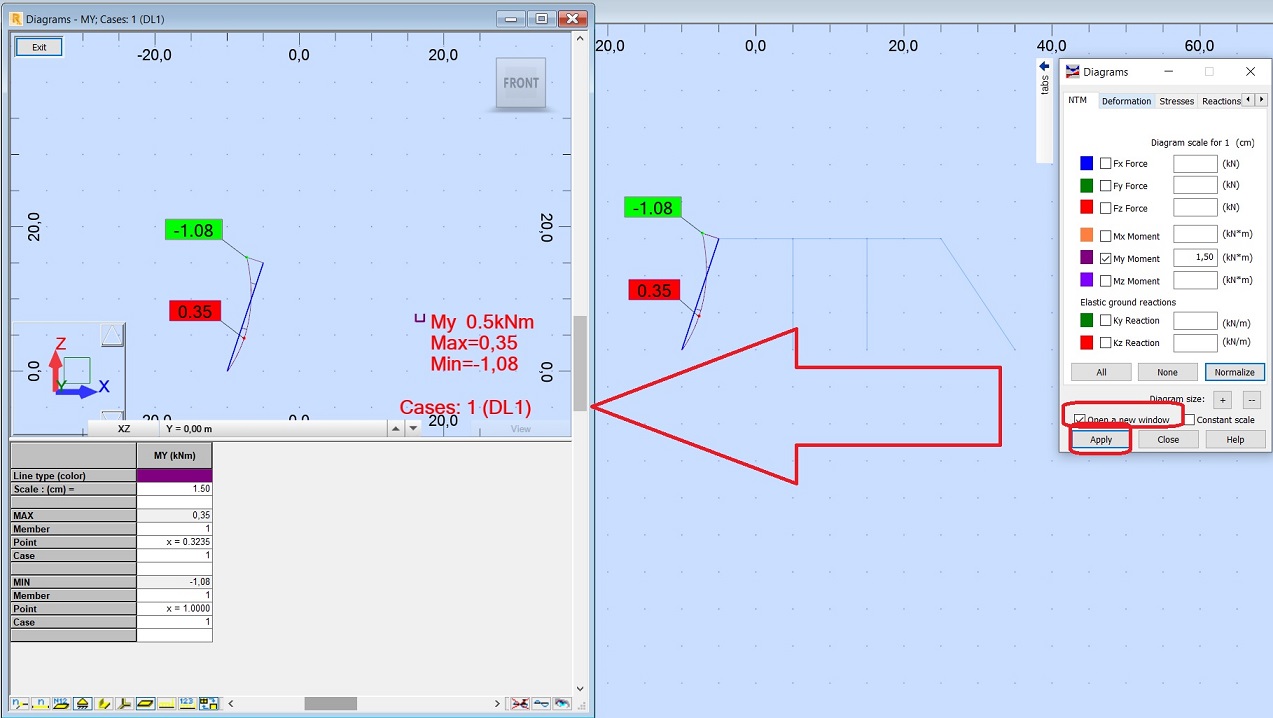The image size is (1273, 718).
Task: Click the Exit button in diagram window
Action: [37, 46]
